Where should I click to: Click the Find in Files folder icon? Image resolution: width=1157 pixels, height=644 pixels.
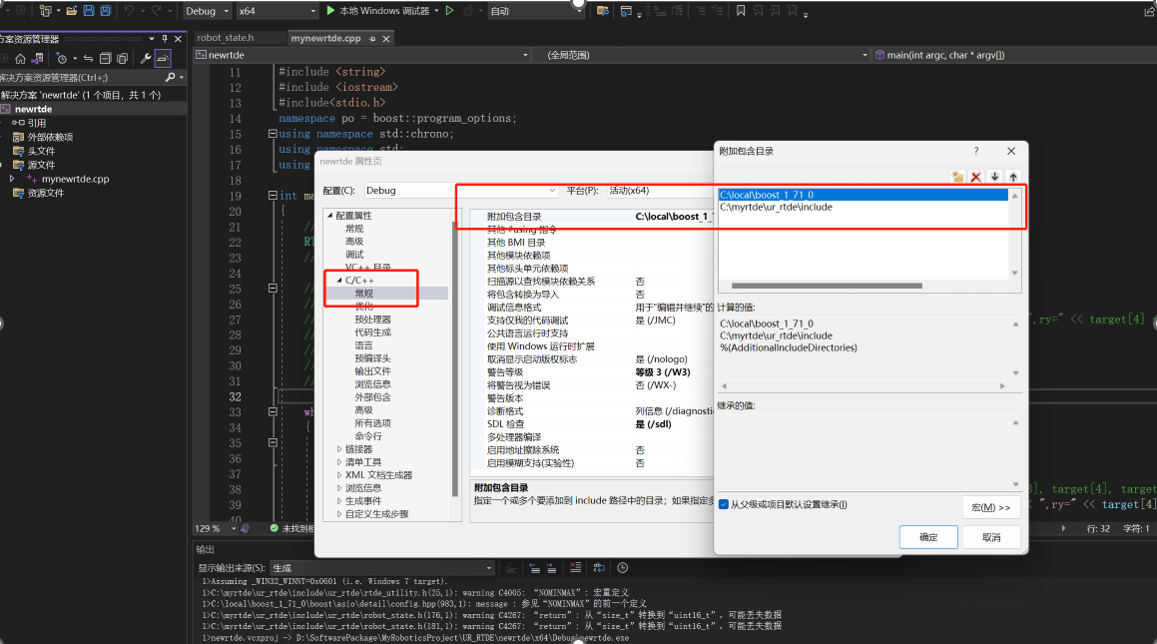click(603, 11)
